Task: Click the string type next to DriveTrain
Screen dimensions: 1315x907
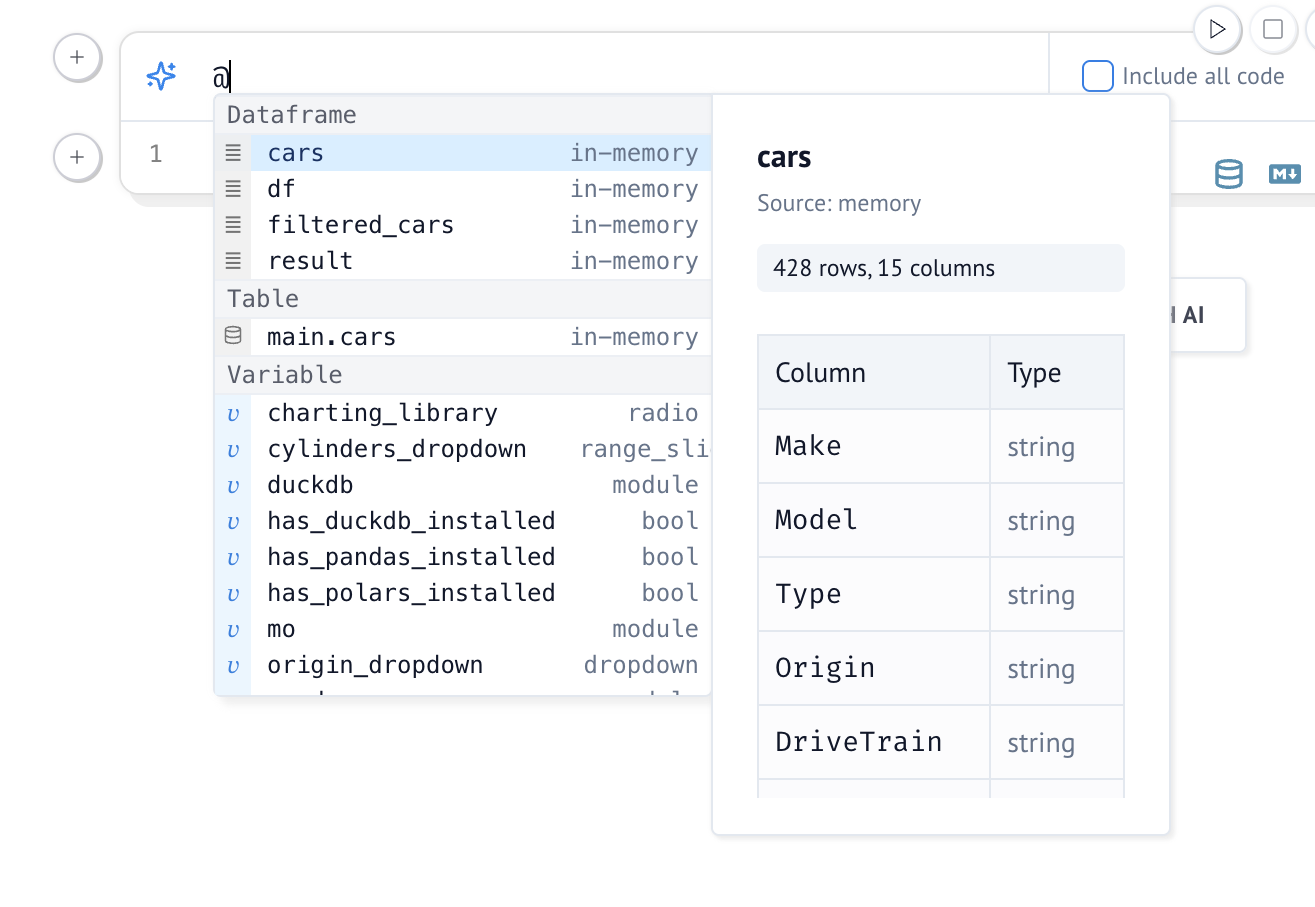Action: coord(1041,743)
